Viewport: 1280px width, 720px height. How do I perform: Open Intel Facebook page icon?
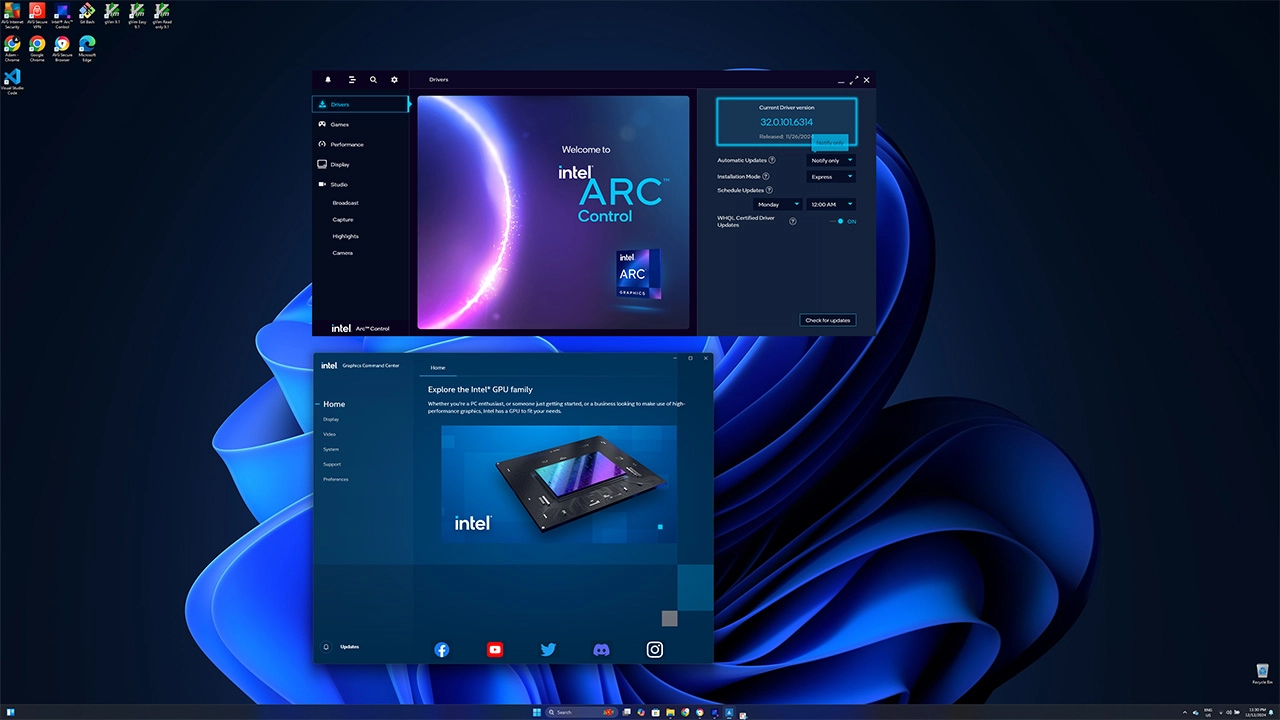[x=441, y=650]
